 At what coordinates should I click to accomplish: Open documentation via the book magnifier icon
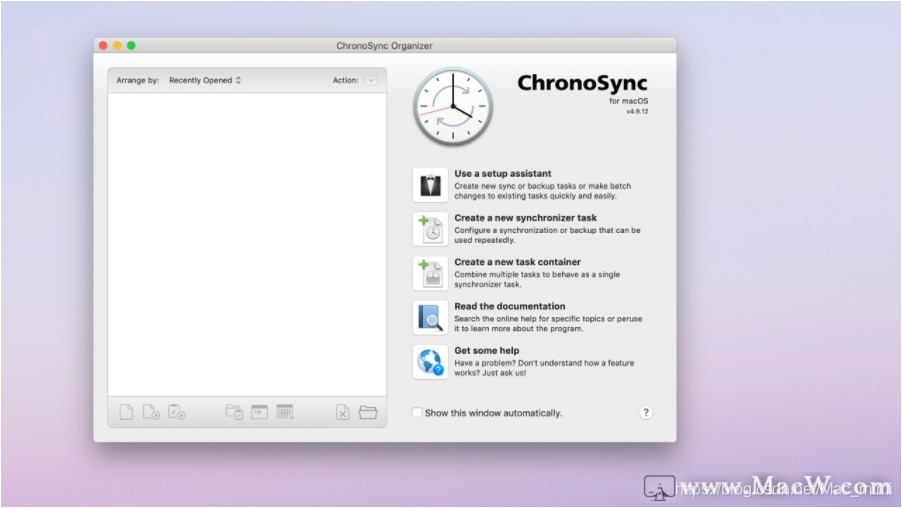[430, 318]
